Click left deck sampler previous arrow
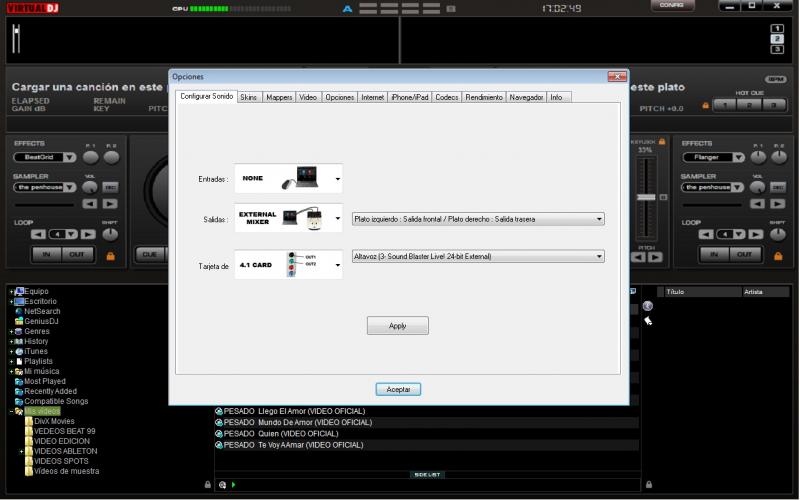Viewport: 800px width, 500px height. [90, 204]
